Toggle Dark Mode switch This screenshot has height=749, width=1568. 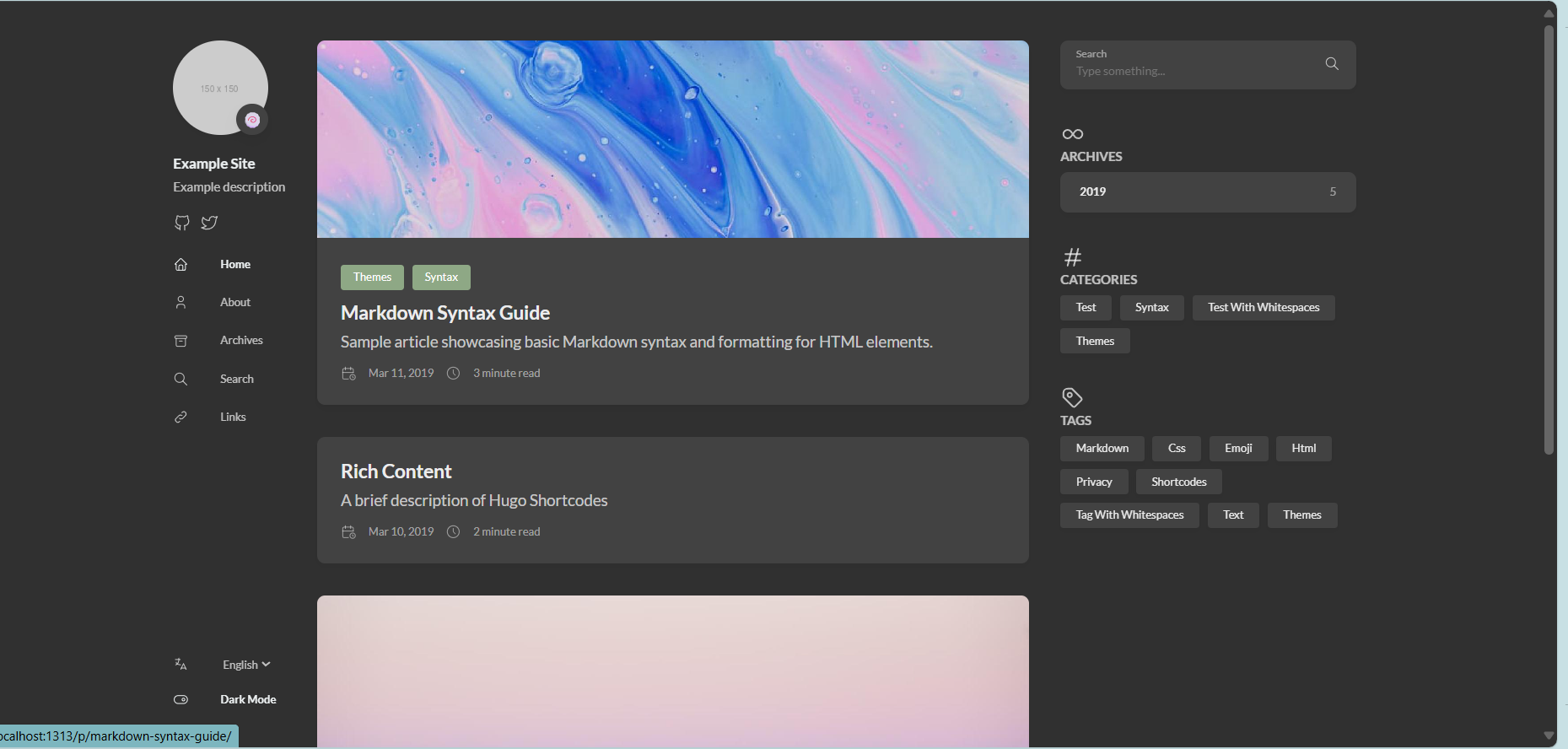tap(181, 700)
